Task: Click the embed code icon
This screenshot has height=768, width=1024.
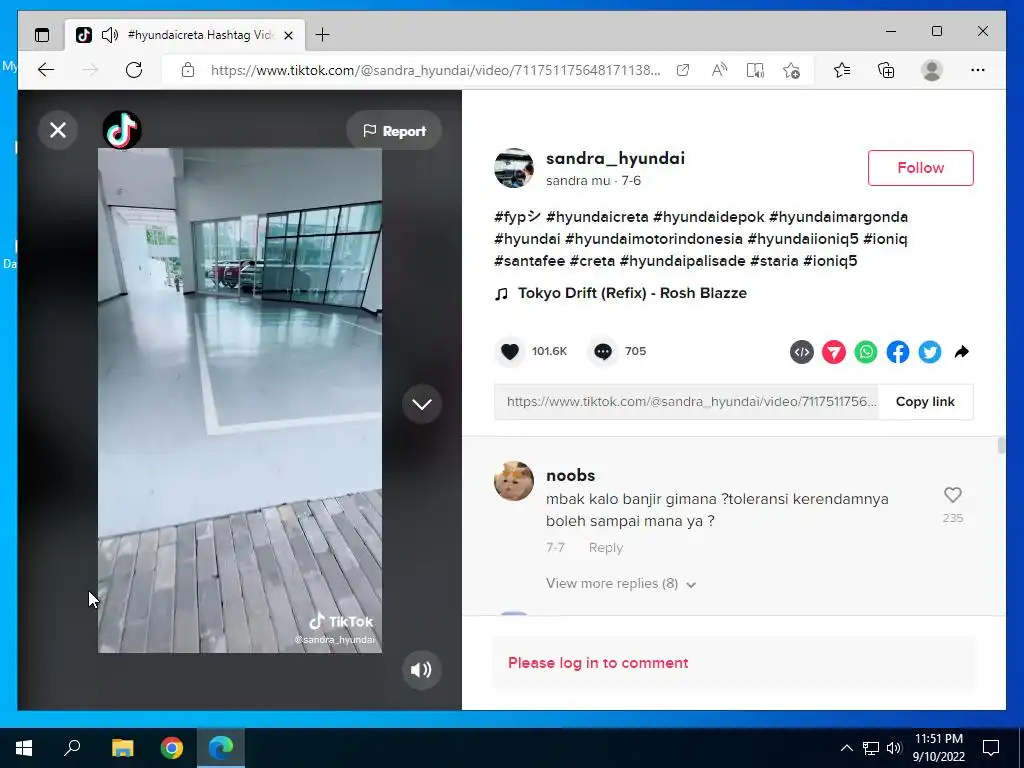Action: coord(802,353)
